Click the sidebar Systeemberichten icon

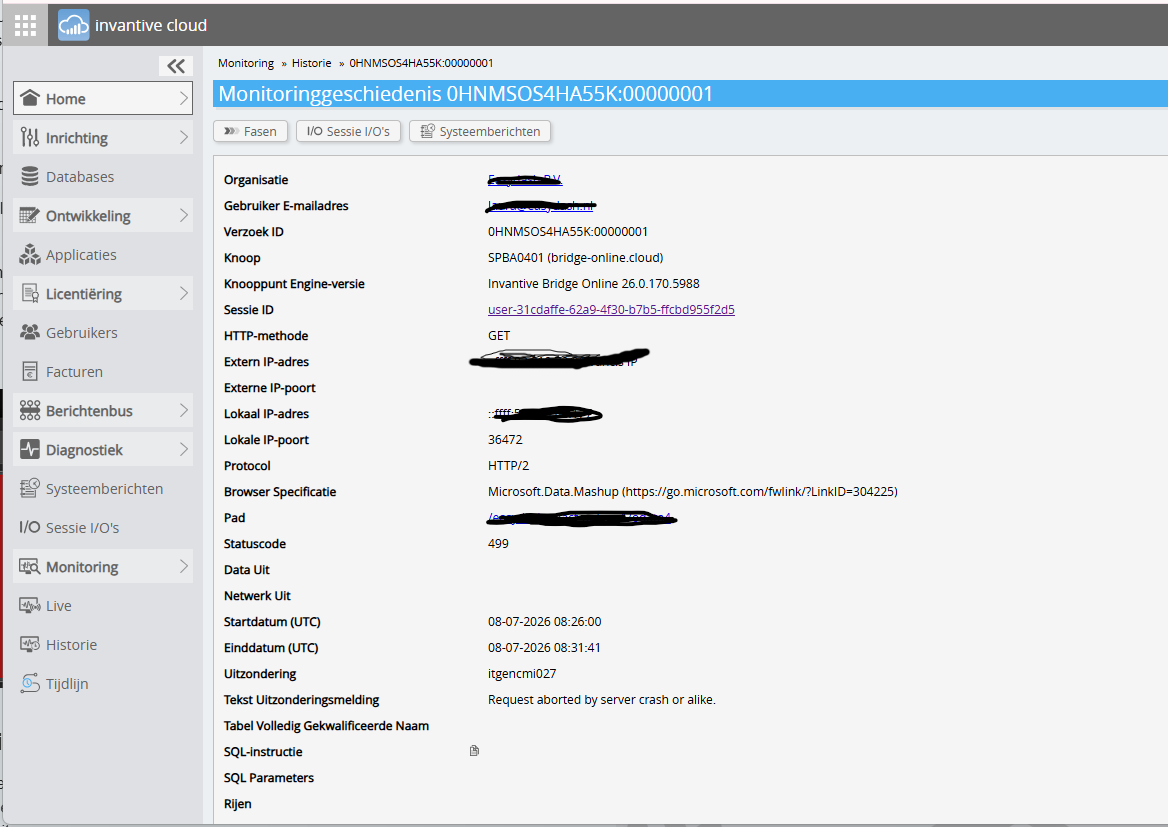point(30,488)
